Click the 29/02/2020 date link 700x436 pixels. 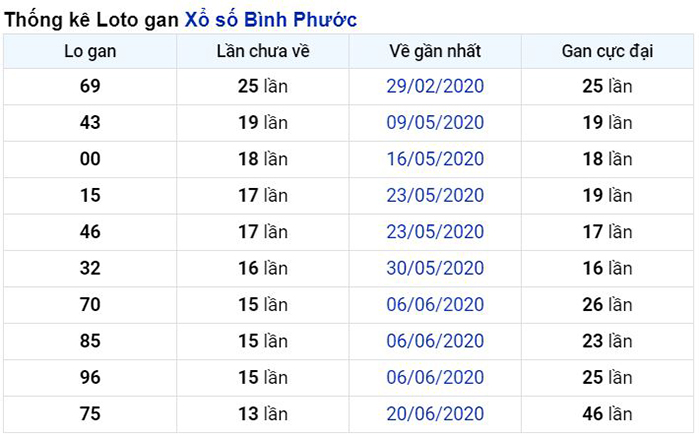[x=435, y=86]
